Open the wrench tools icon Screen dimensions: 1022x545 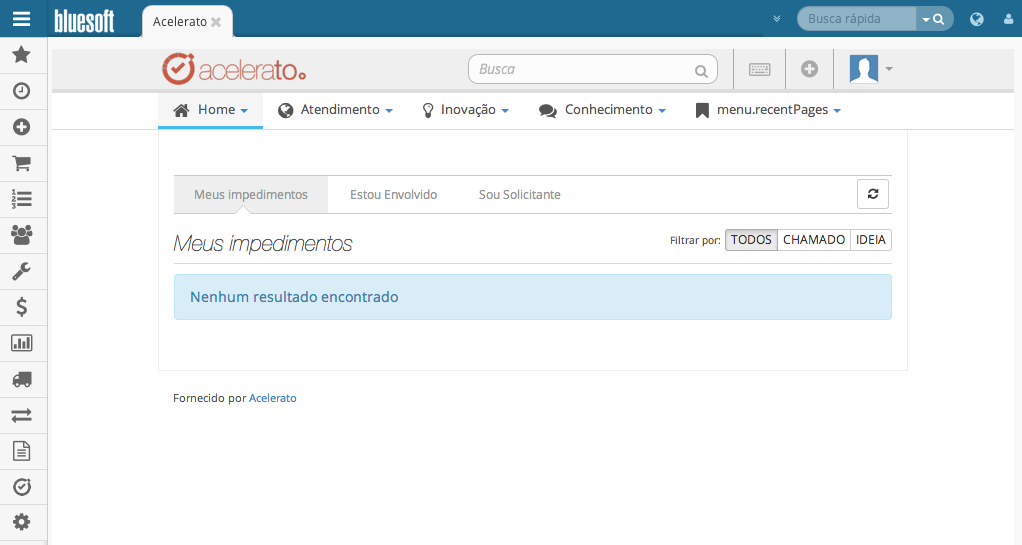tap(22, 271)
